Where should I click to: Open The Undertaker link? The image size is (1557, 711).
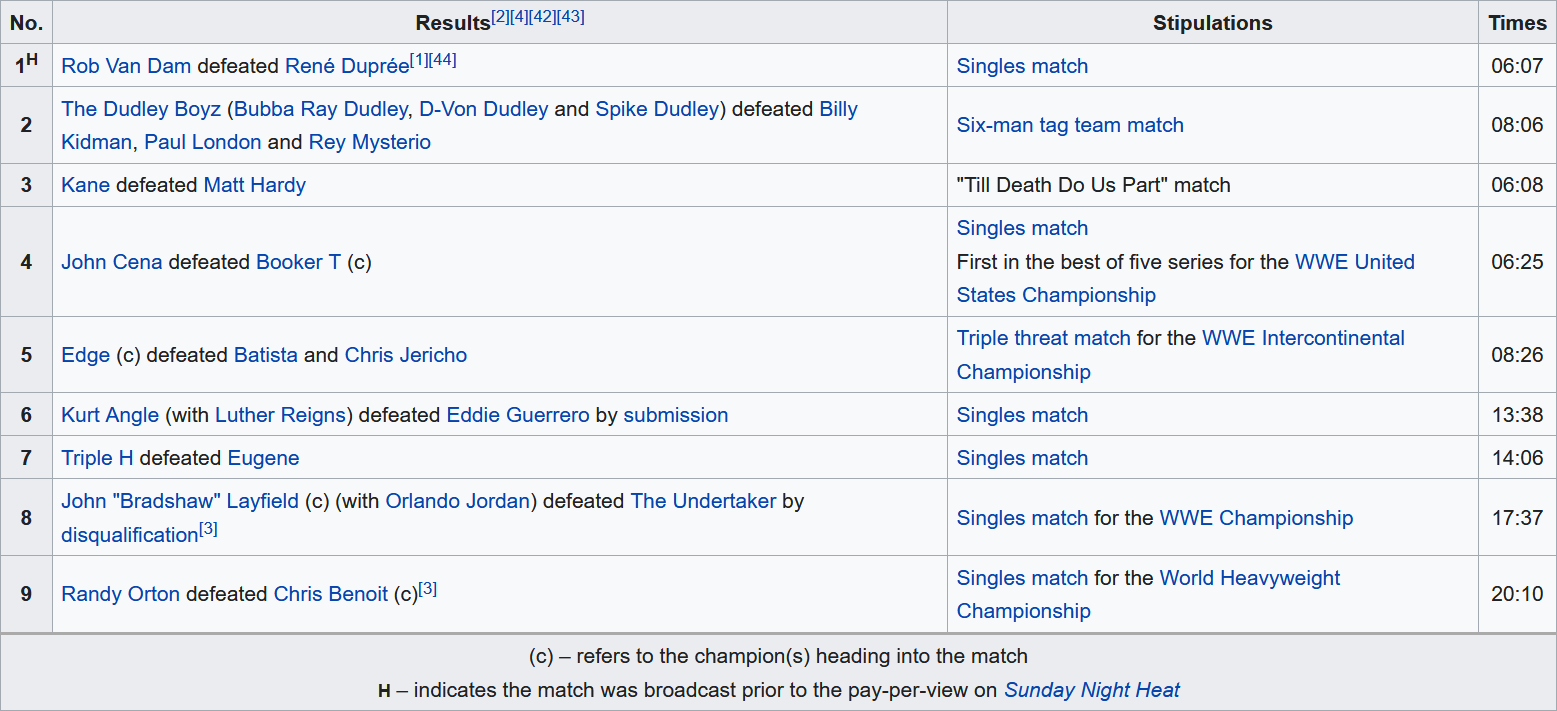[x=703, y=501]
